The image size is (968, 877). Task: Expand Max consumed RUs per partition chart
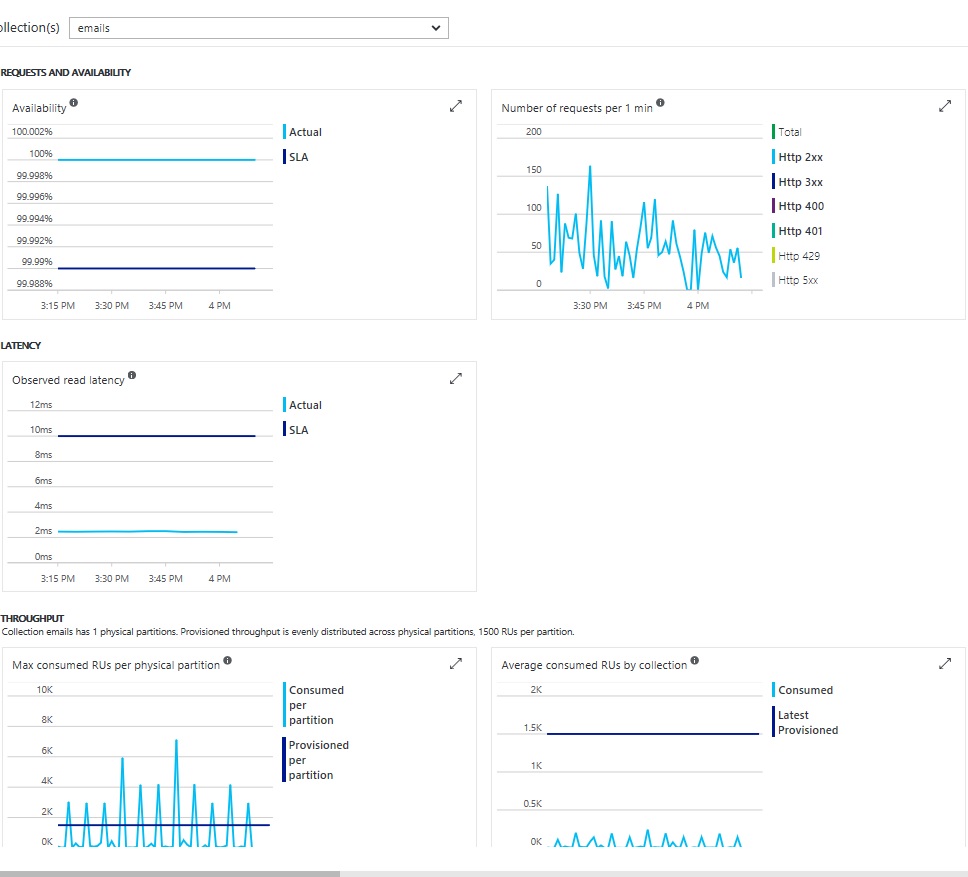(x=456, y=663)
